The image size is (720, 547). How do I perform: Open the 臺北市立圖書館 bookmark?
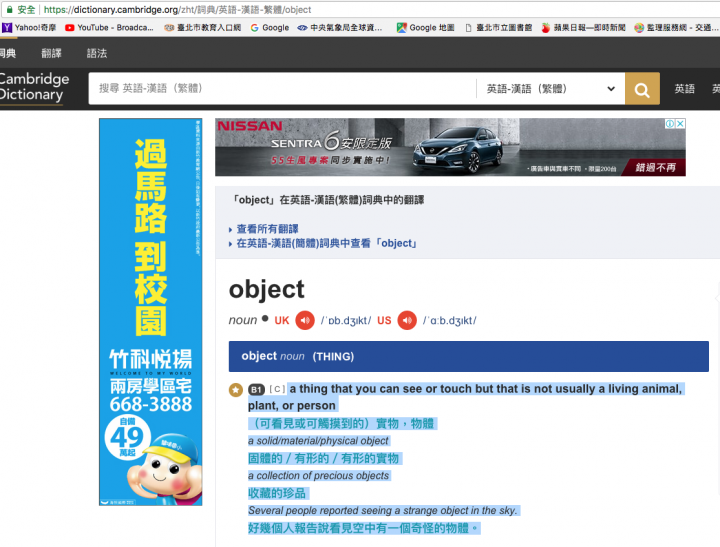coord(499,28)
